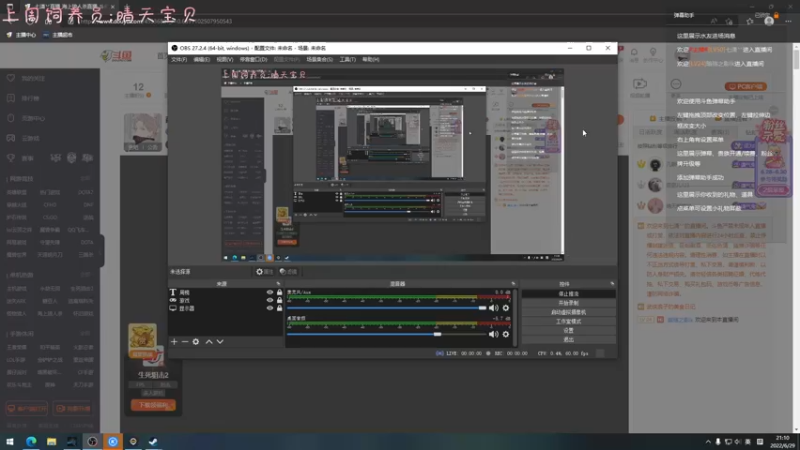
Task: Toggle visibility eye of text source row
Action: click(x=270, y=292)
